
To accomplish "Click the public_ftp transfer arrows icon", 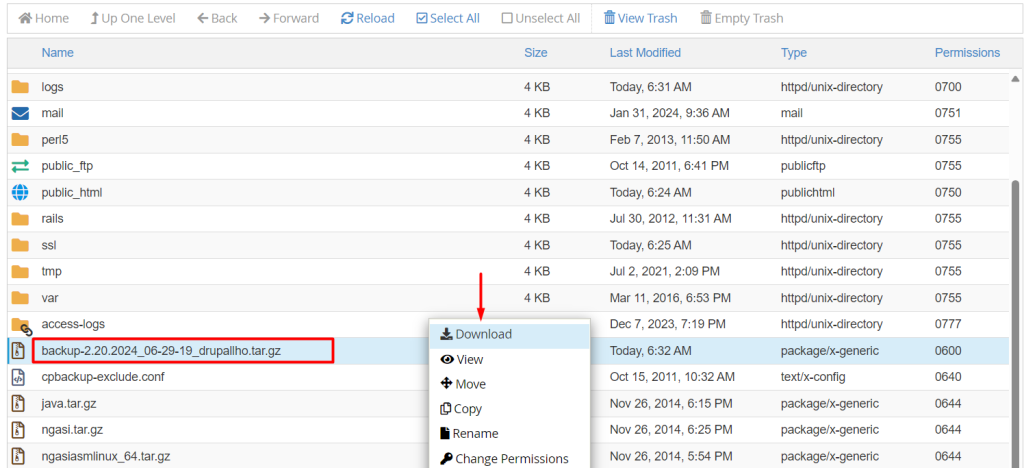I will tap(20, 166).
